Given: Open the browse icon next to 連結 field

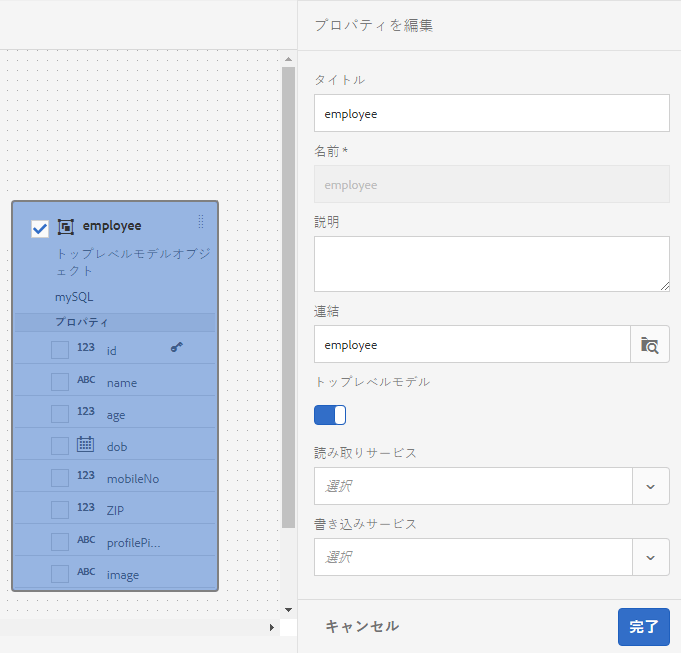Looking at the screenshot, I should pos(650,345).
